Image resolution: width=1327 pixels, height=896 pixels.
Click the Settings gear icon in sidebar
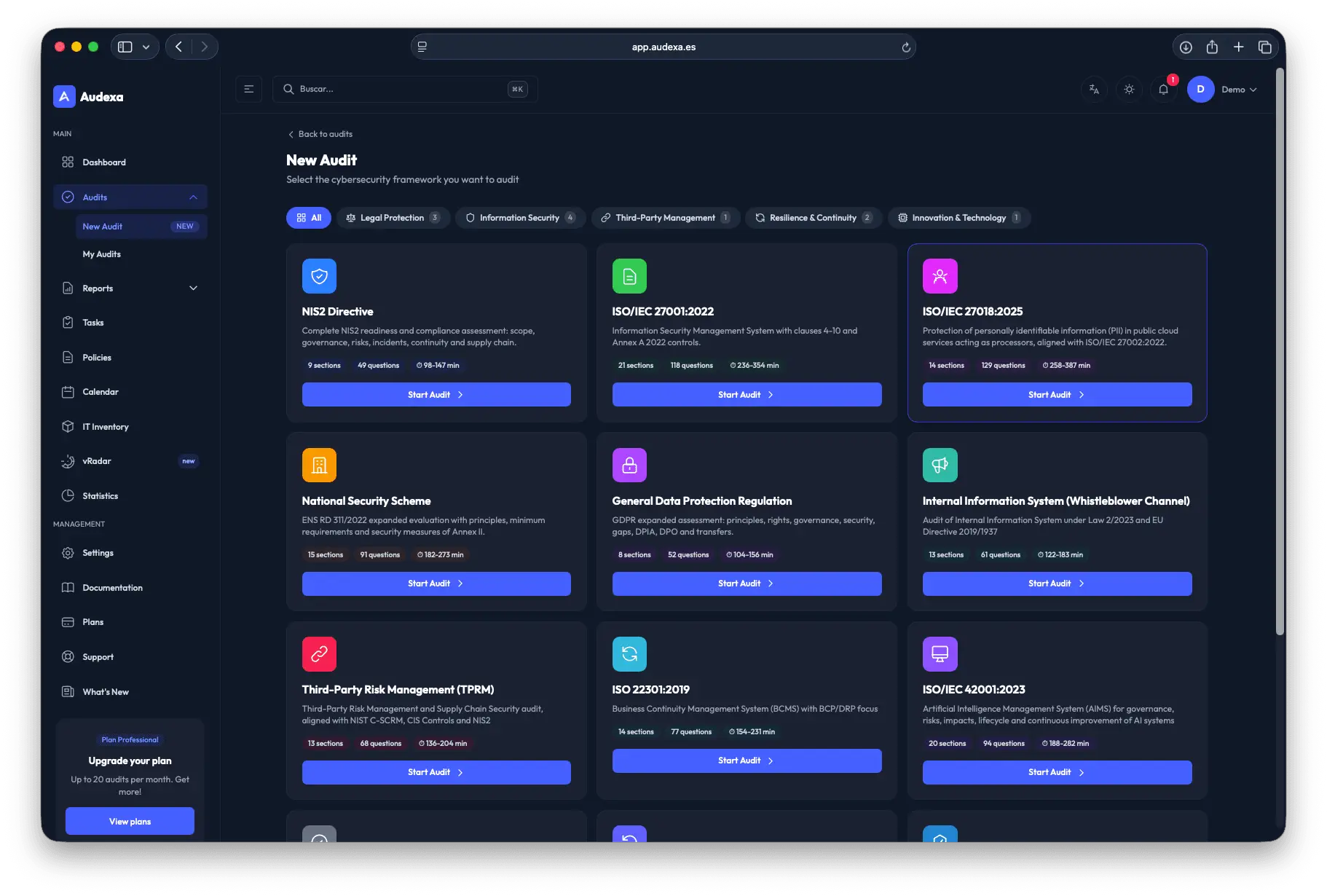(68, 553)
